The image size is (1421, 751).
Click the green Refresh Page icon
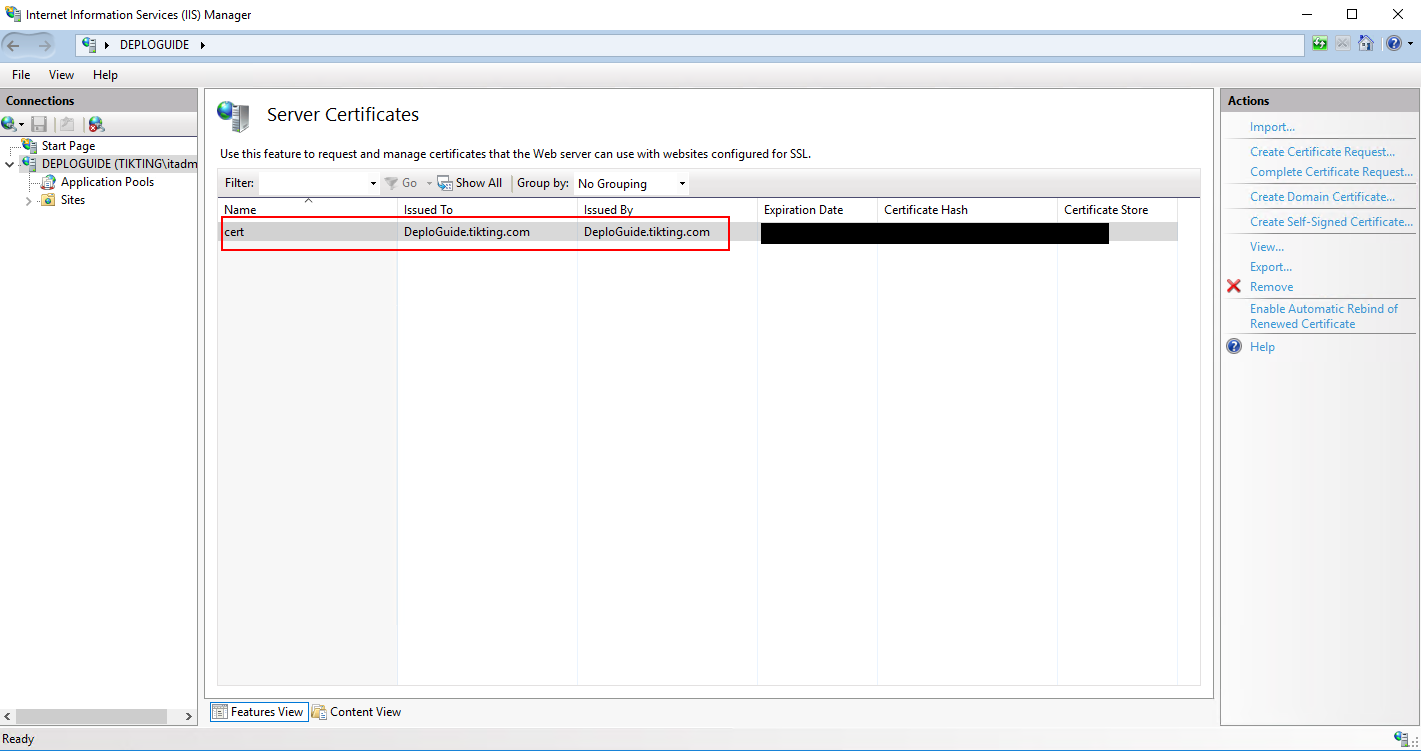click(1320, 44)
